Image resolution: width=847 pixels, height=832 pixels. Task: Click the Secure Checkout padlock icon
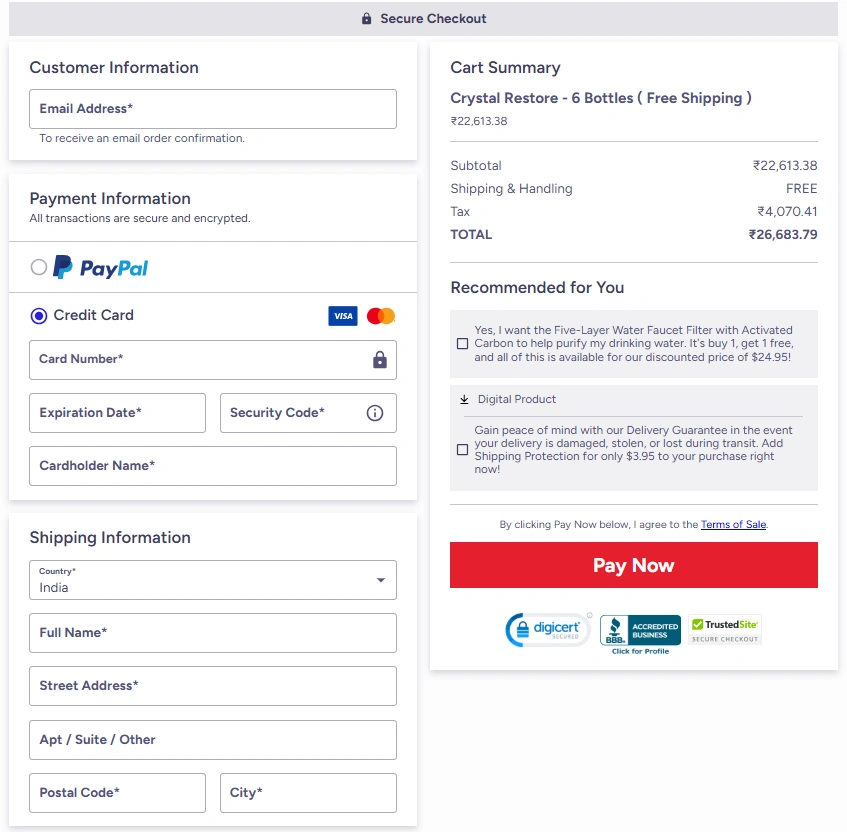(x=366, y=18)
